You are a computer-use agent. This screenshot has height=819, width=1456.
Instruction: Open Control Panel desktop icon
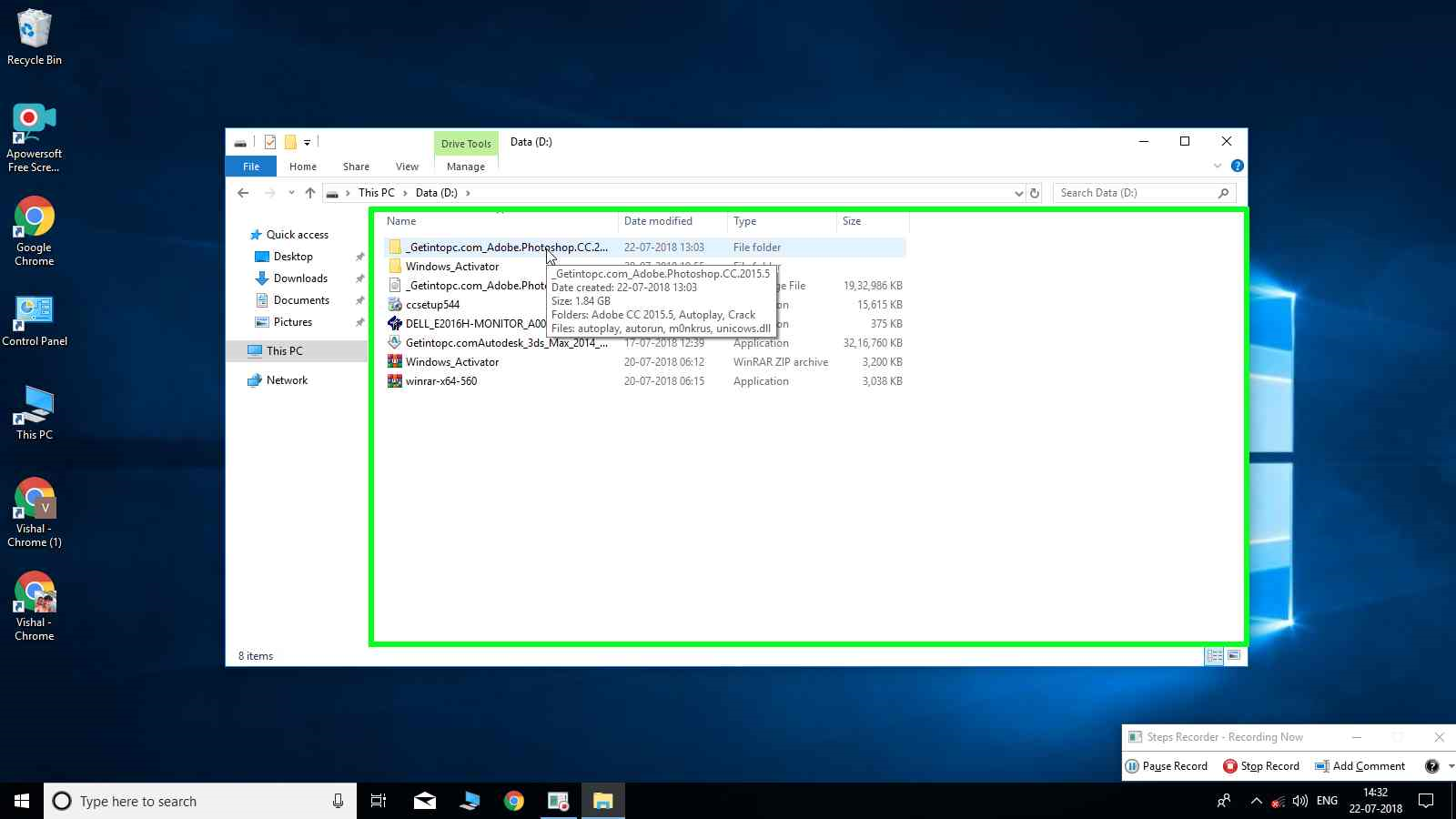tap(35, 320)
